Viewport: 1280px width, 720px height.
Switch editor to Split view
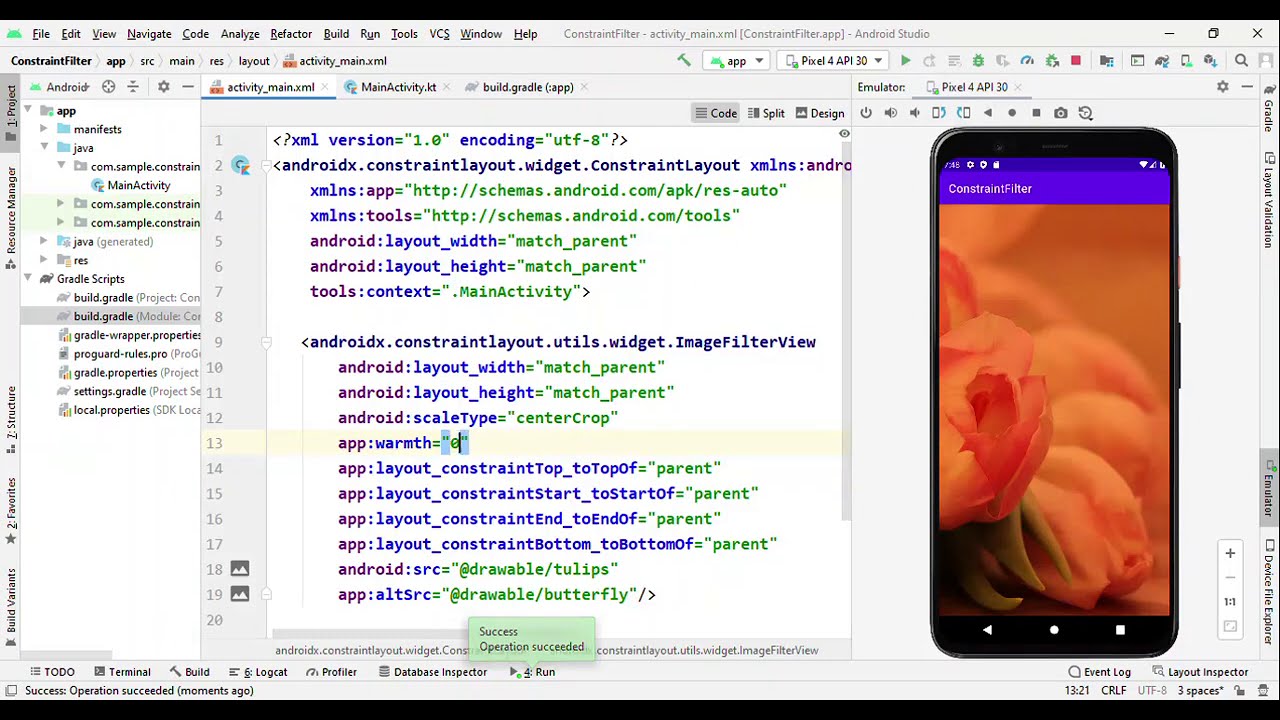click(x=766, y=113)
